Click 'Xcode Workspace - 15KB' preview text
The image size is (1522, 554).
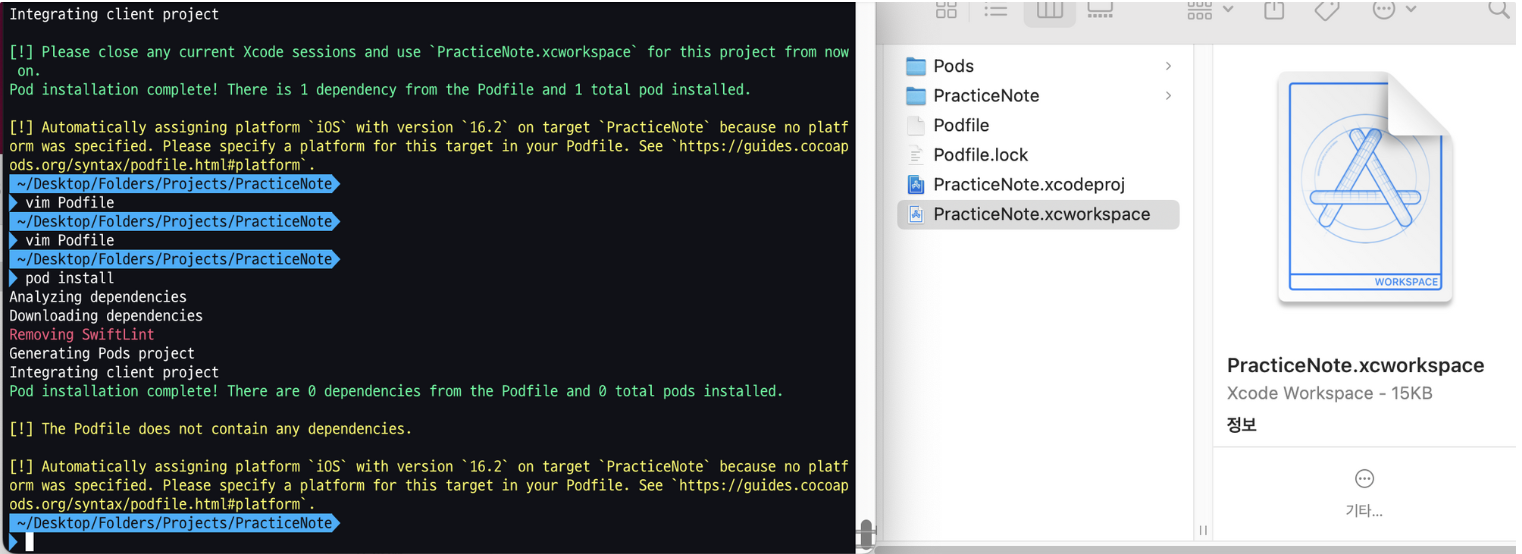(1329, 394)
